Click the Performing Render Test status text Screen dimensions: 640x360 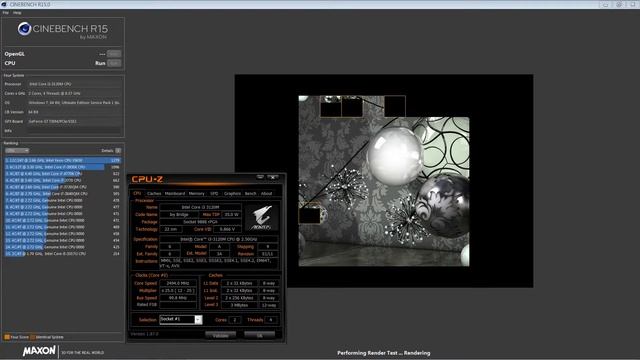pyautogui.click(x=384, y=353)
